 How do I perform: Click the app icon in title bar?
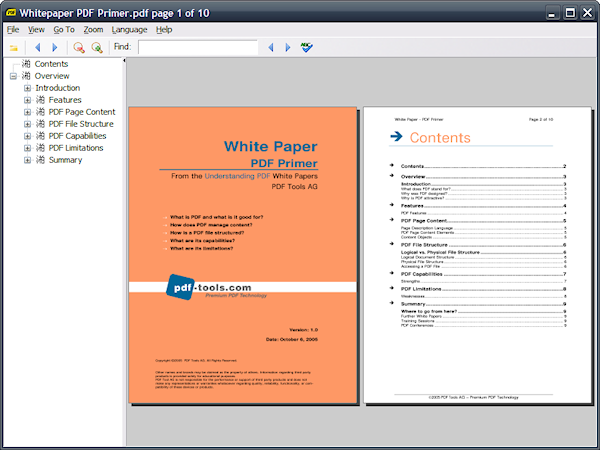(11, 13)
